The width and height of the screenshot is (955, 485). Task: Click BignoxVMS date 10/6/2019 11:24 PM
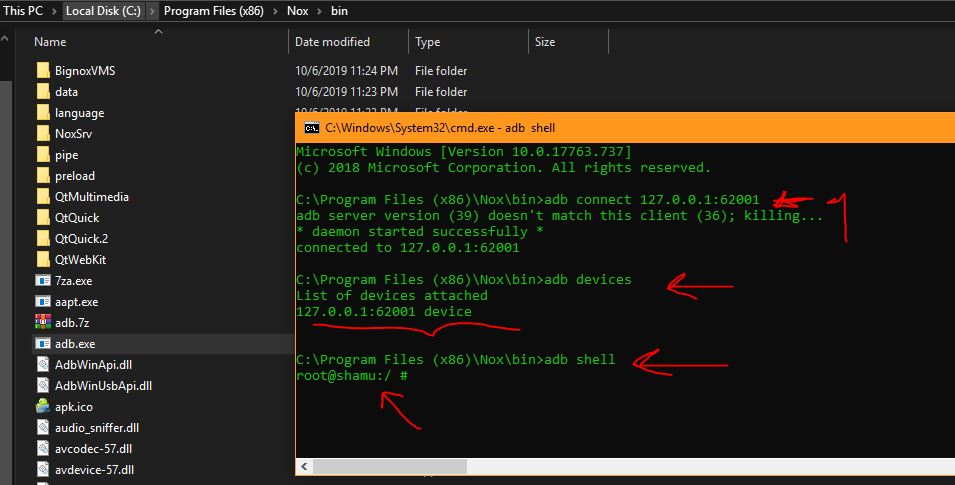coord(346,71)
